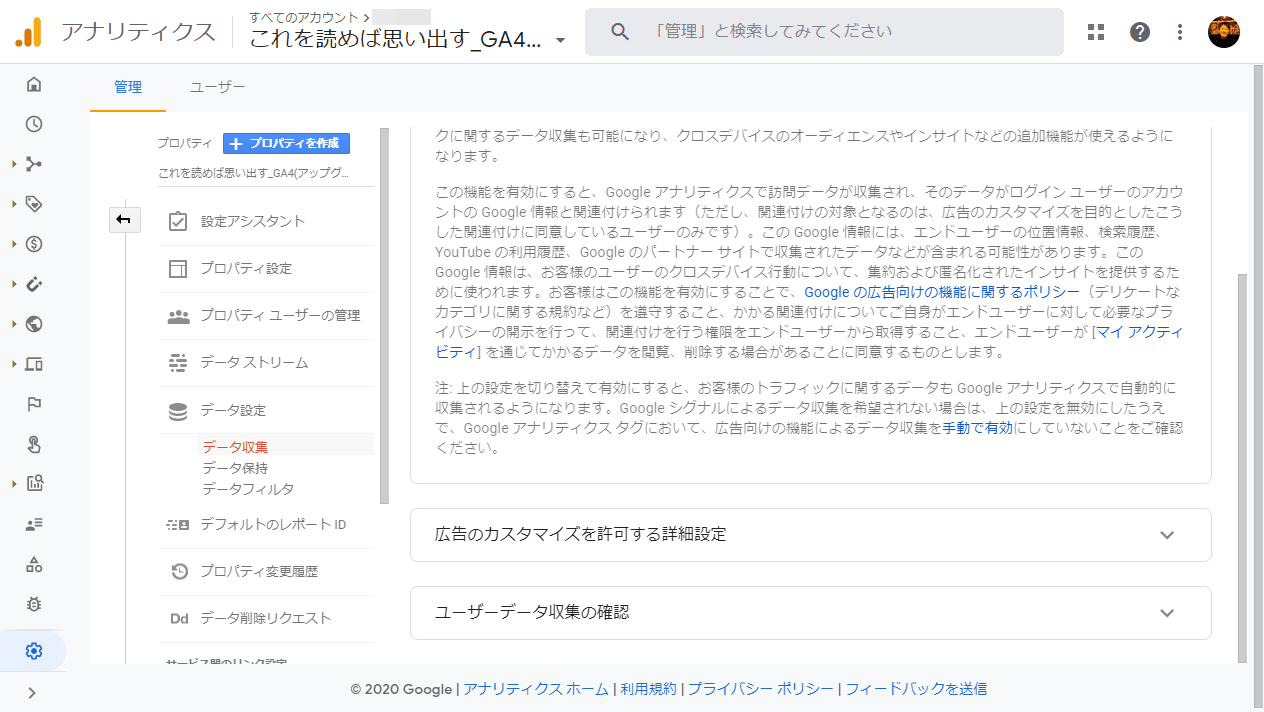Open the Help question mark icon

[x=1140, y=32]
